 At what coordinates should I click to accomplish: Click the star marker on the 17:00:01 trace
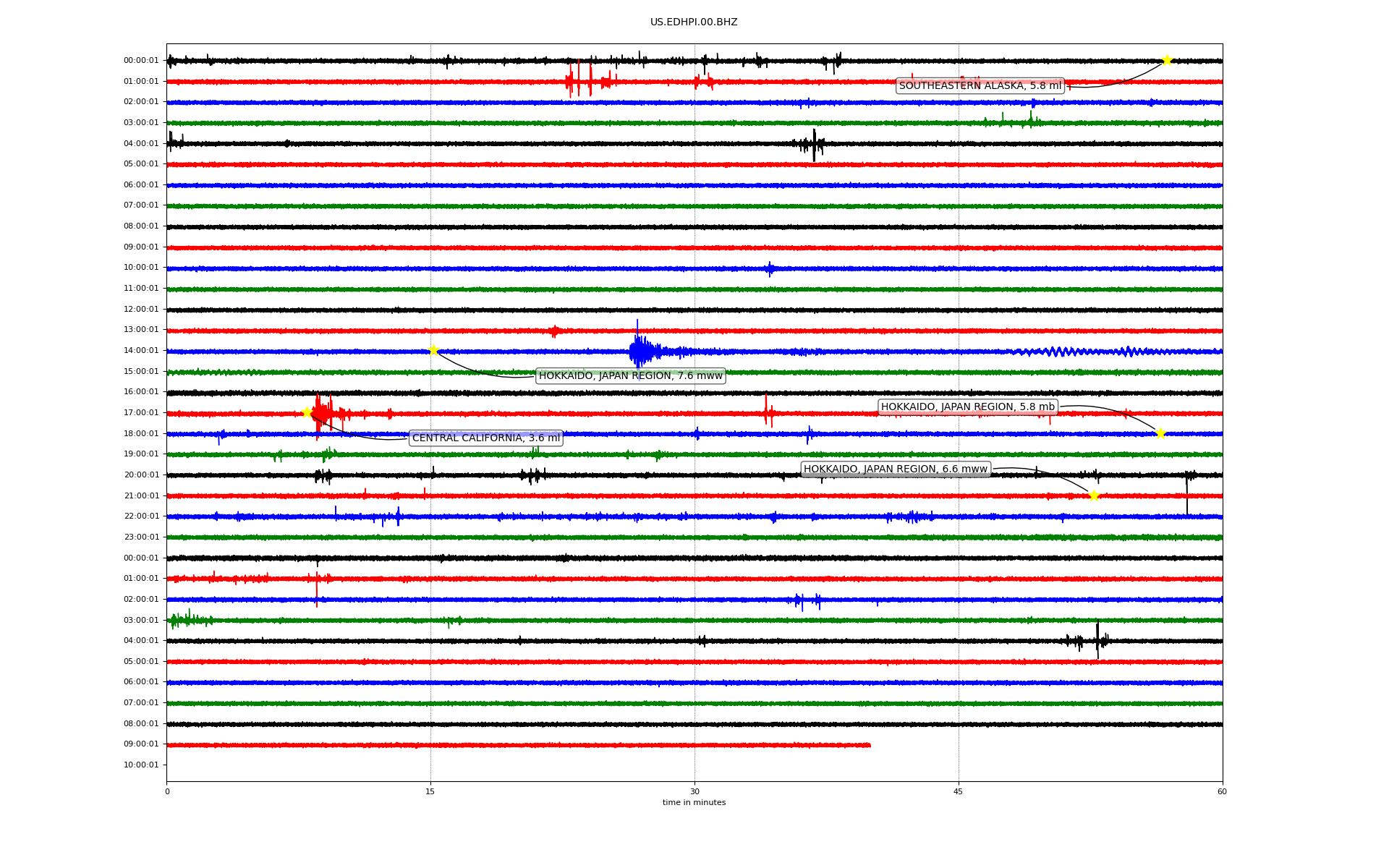[307, 412]
